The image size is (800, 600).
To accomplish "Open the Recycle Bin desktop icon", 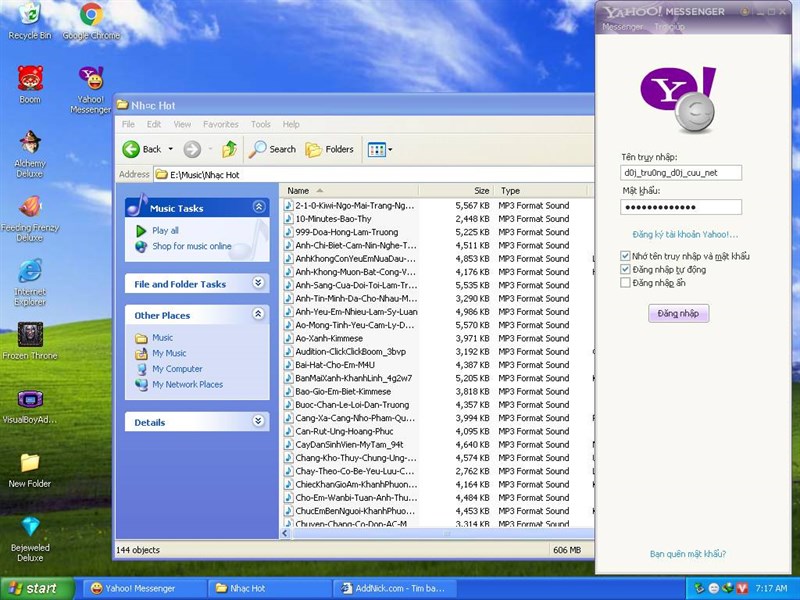I will (x=30, y=20).
